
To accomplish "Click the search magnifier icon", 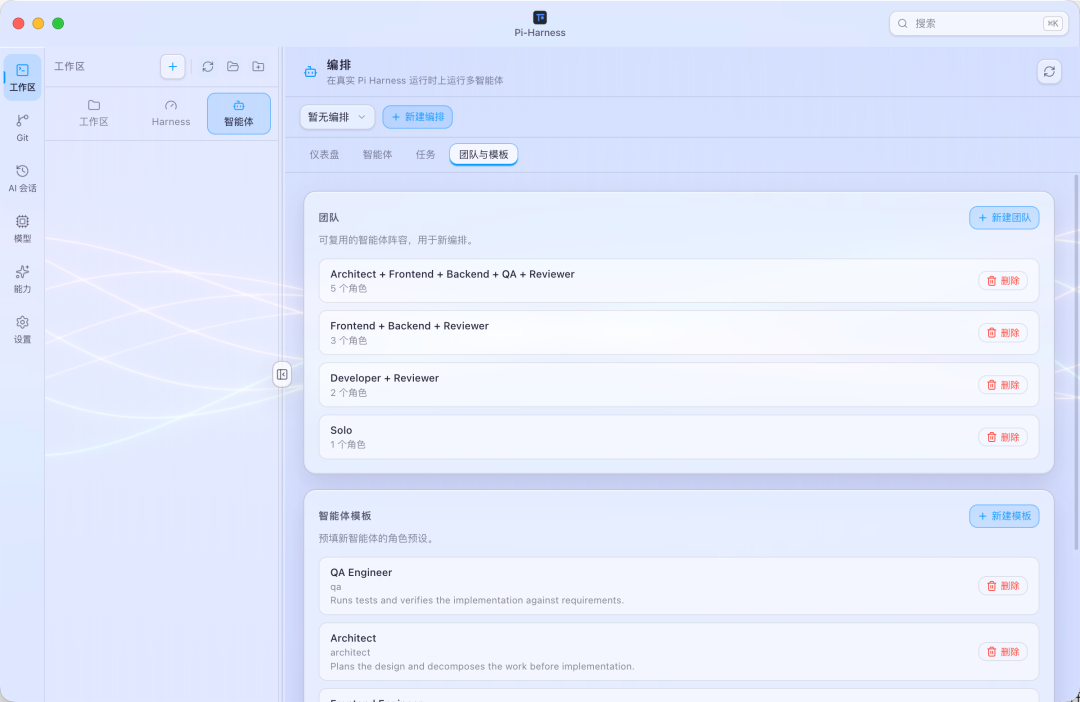I will pos(902,23).
